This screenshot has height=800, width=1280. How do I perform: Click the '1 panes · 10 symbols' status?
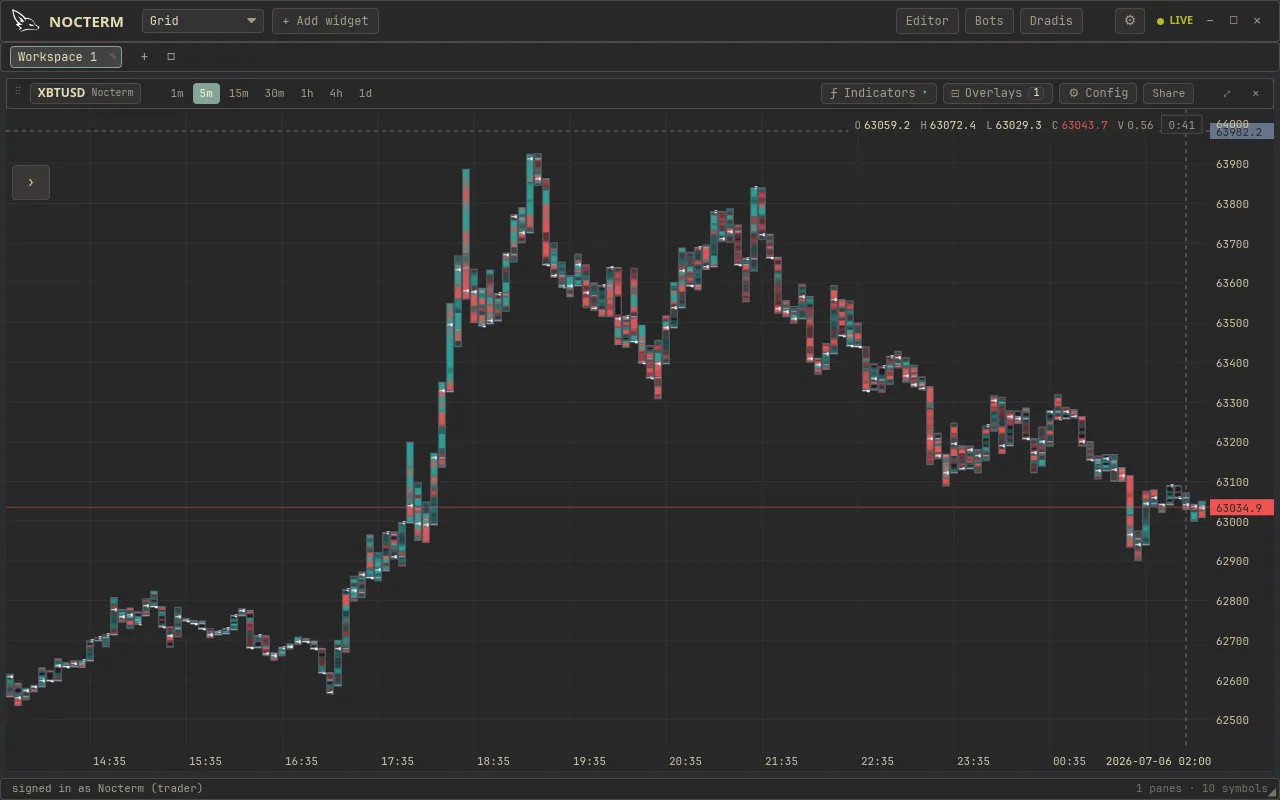(x=1201, y=788)
